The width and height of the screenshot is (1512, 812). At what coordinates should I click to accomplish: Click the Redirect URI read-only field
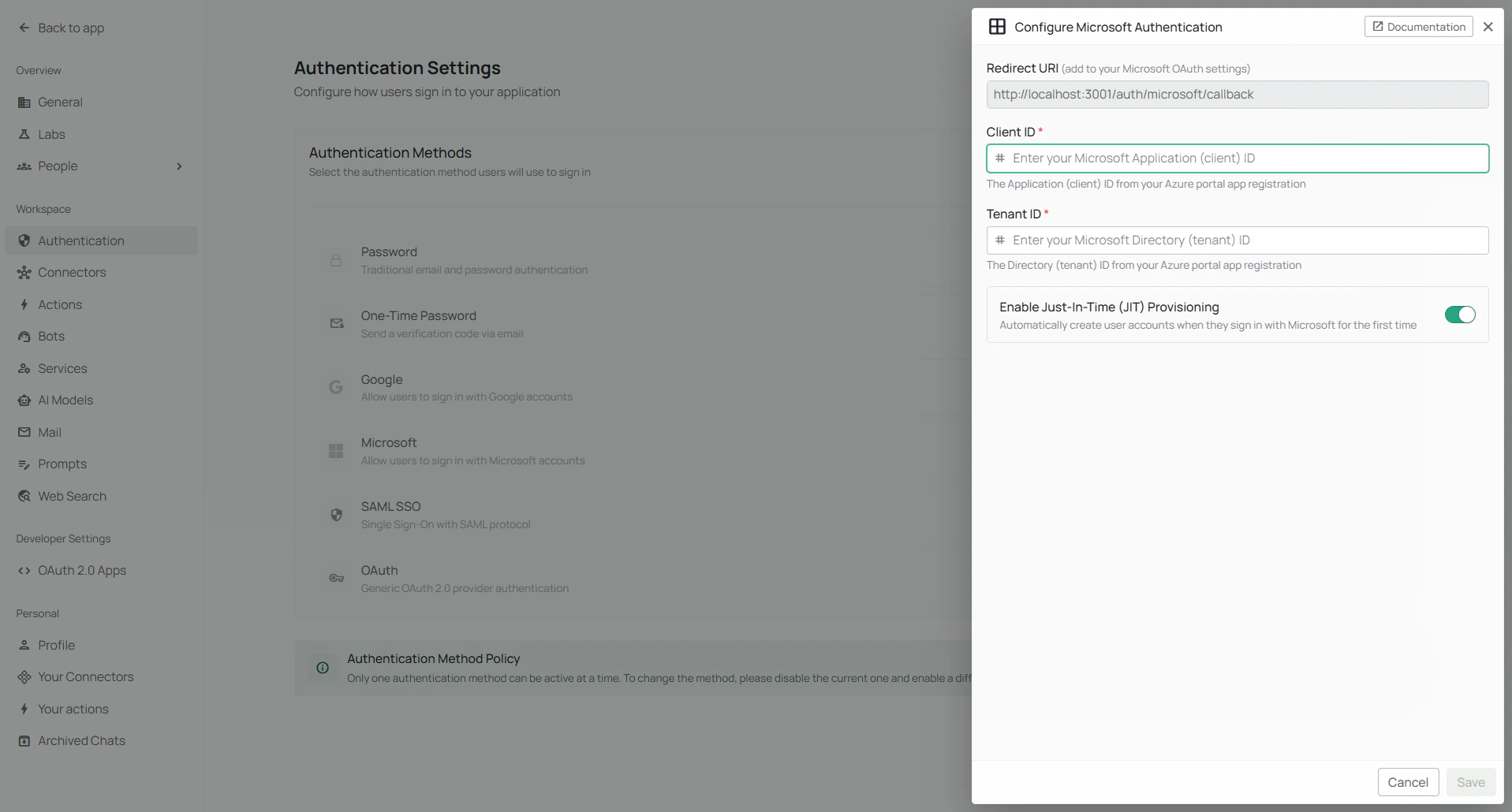[1237, 95]
